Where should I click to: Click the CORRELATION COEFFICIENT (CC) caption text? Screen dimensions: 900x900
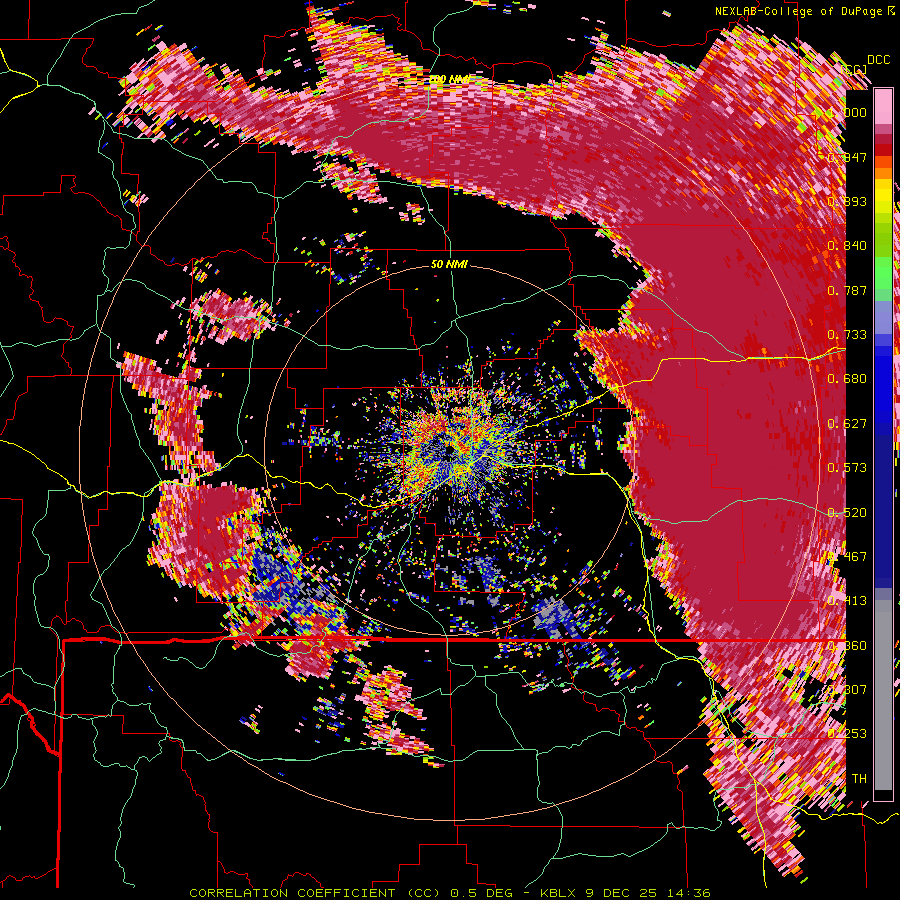315,893
